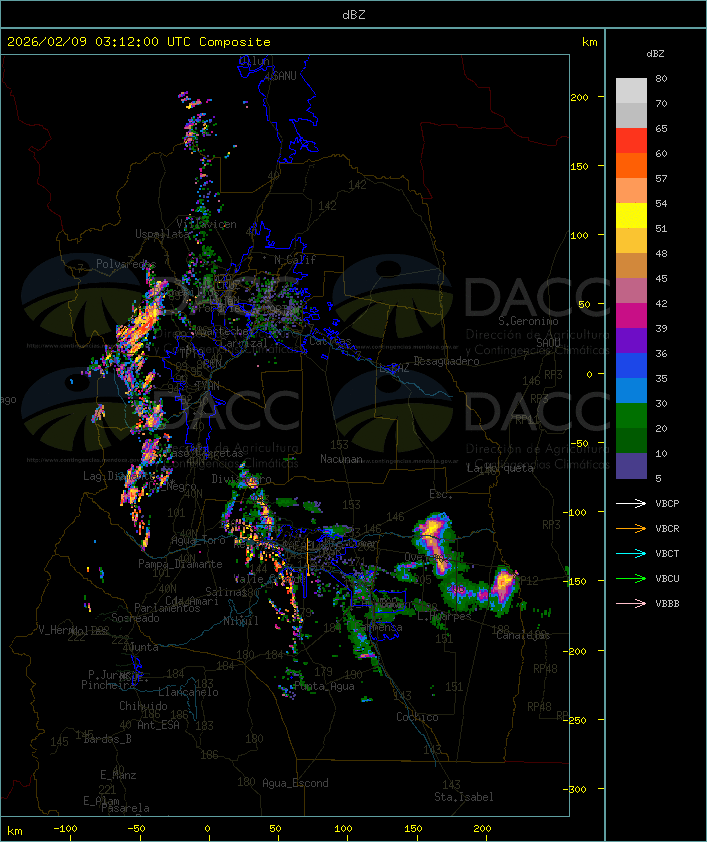
Task: Click the legend value '57'
Action: tap(661, 178)
